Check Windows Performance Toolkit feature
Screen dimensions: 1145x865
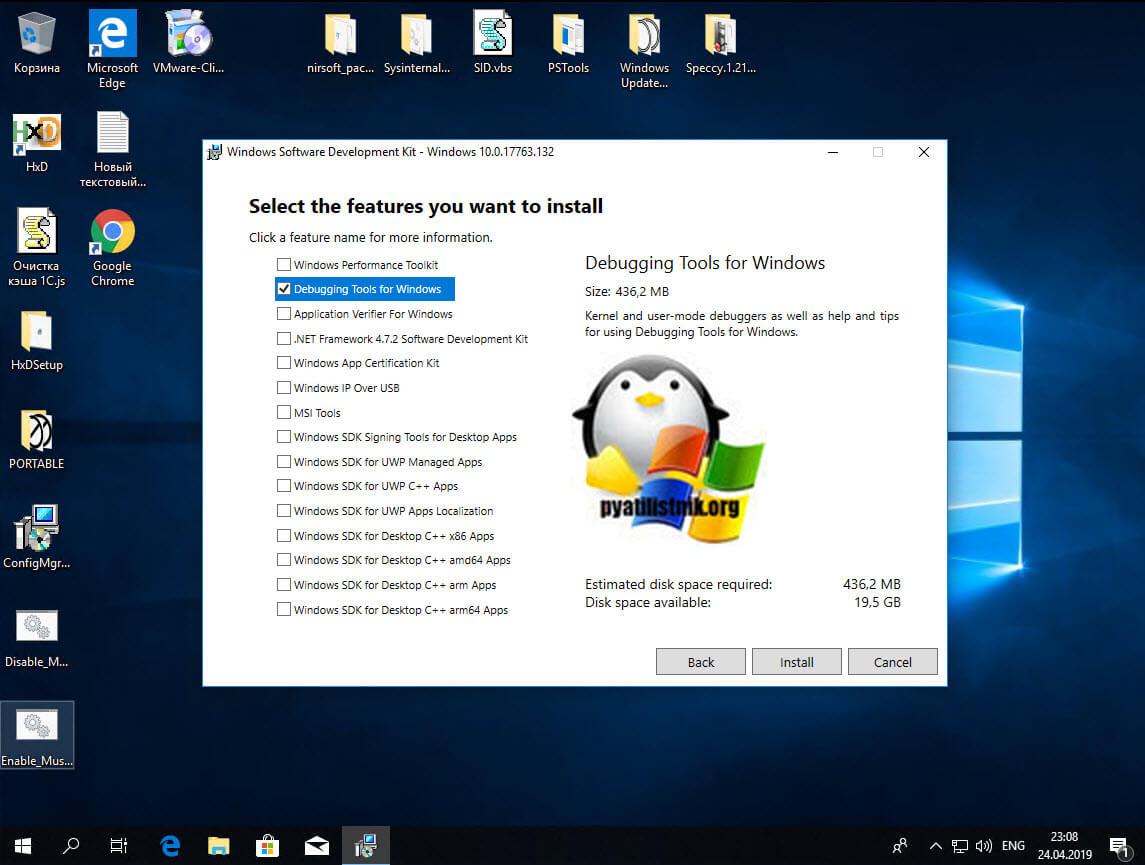pyautogui.click(x=284, y=264)
